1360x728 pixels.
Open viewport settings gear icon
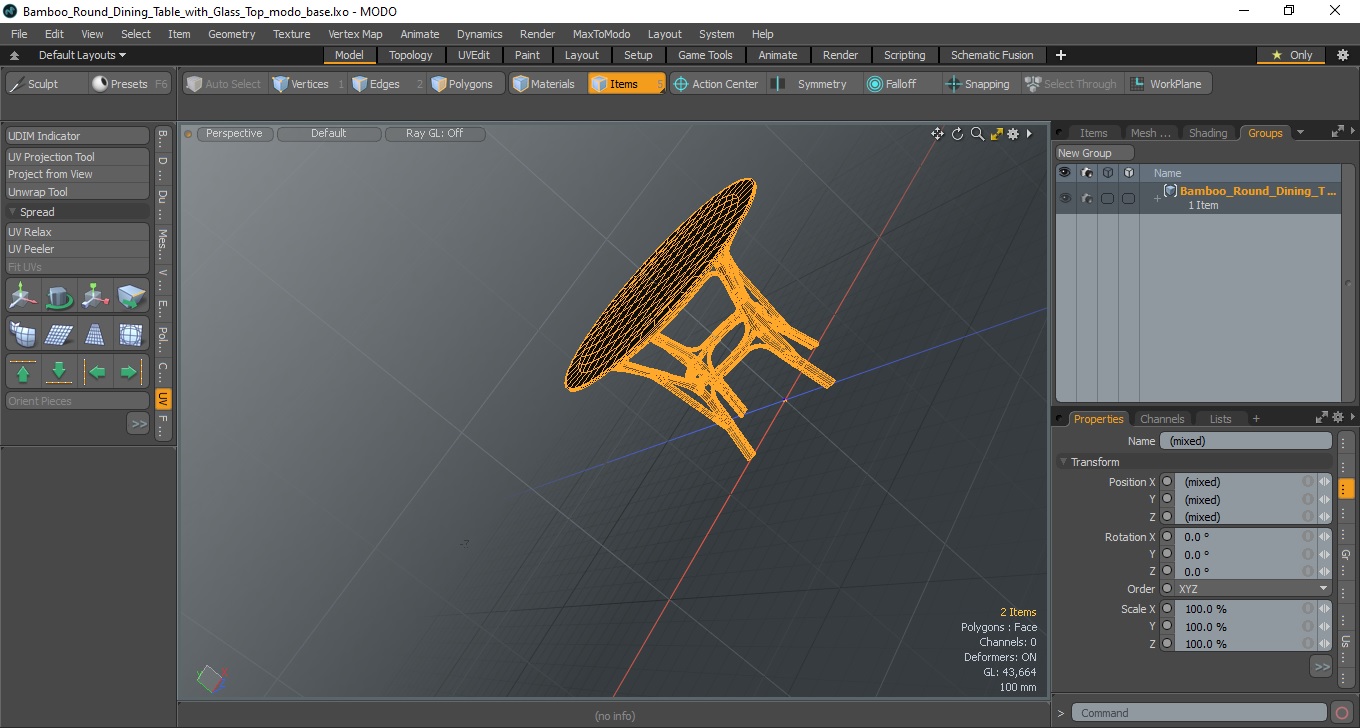[1013, 133]
